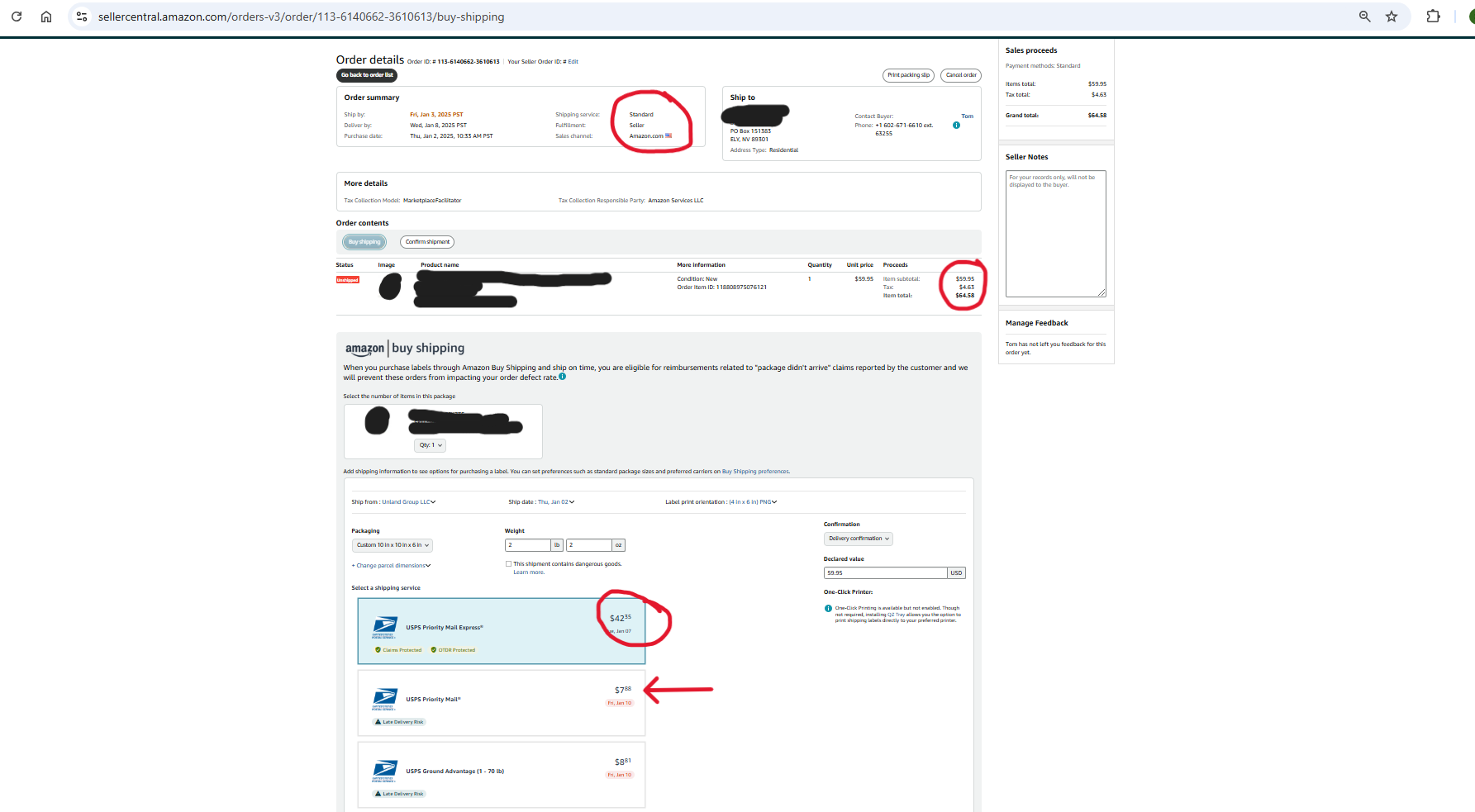Viewport: 1475px width, 812px height.
Task: Open Delivery confirmation dropdown
Action: click(x=859, y=539)
